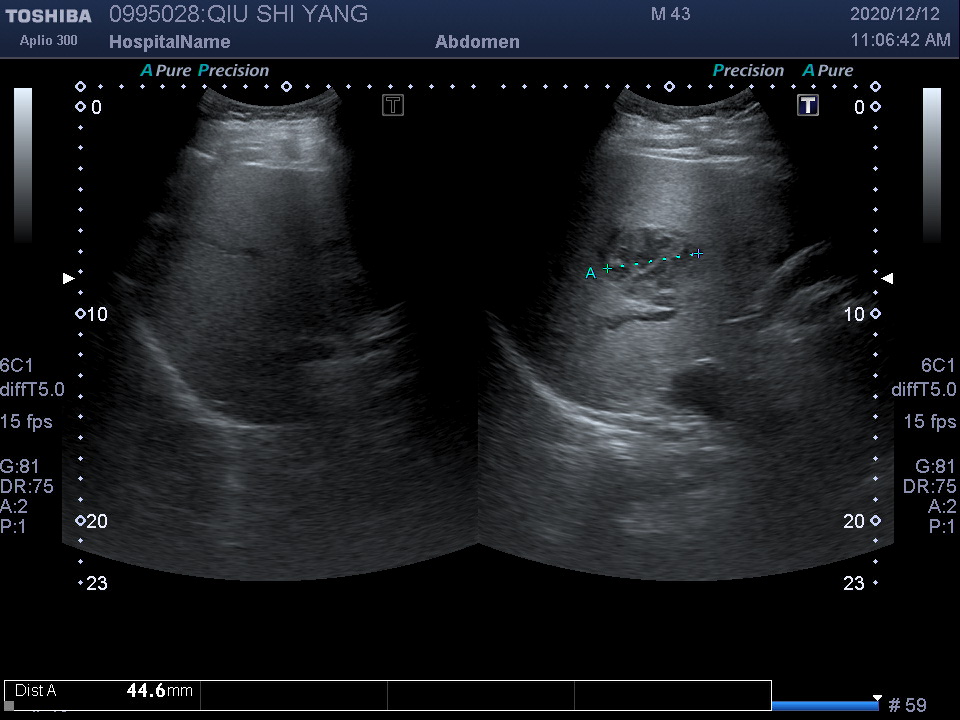This screenshot has width=960, height=720.
Task: Click the left depth marker 23
Action: 97,583
